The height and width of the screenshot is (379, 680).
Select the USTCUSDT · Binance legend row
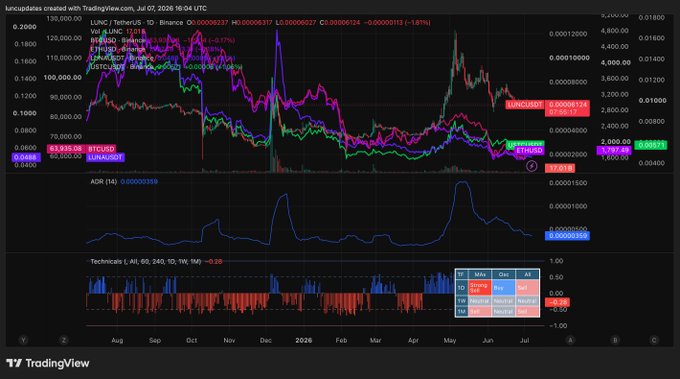[166, 67]
